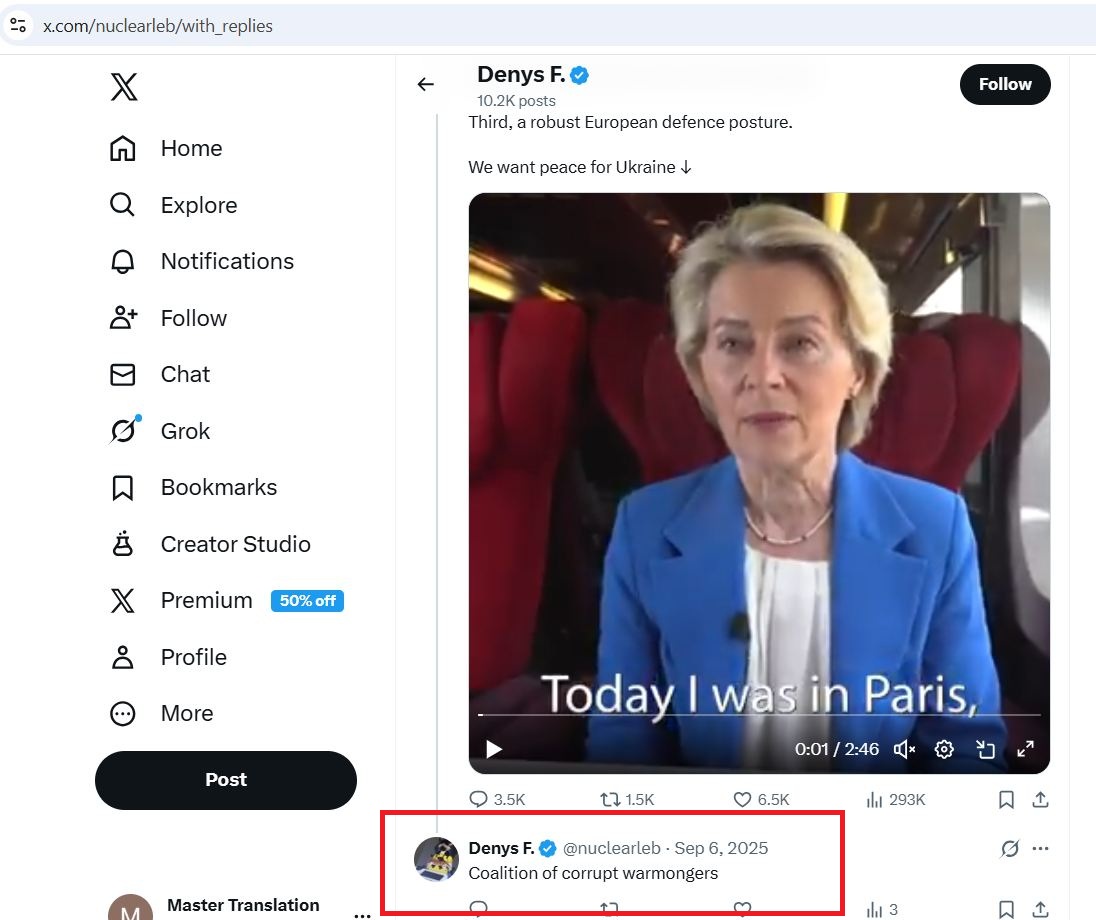Screen dimensions: 1096x920
Task: Click the video progress bar
Action: 760,715
